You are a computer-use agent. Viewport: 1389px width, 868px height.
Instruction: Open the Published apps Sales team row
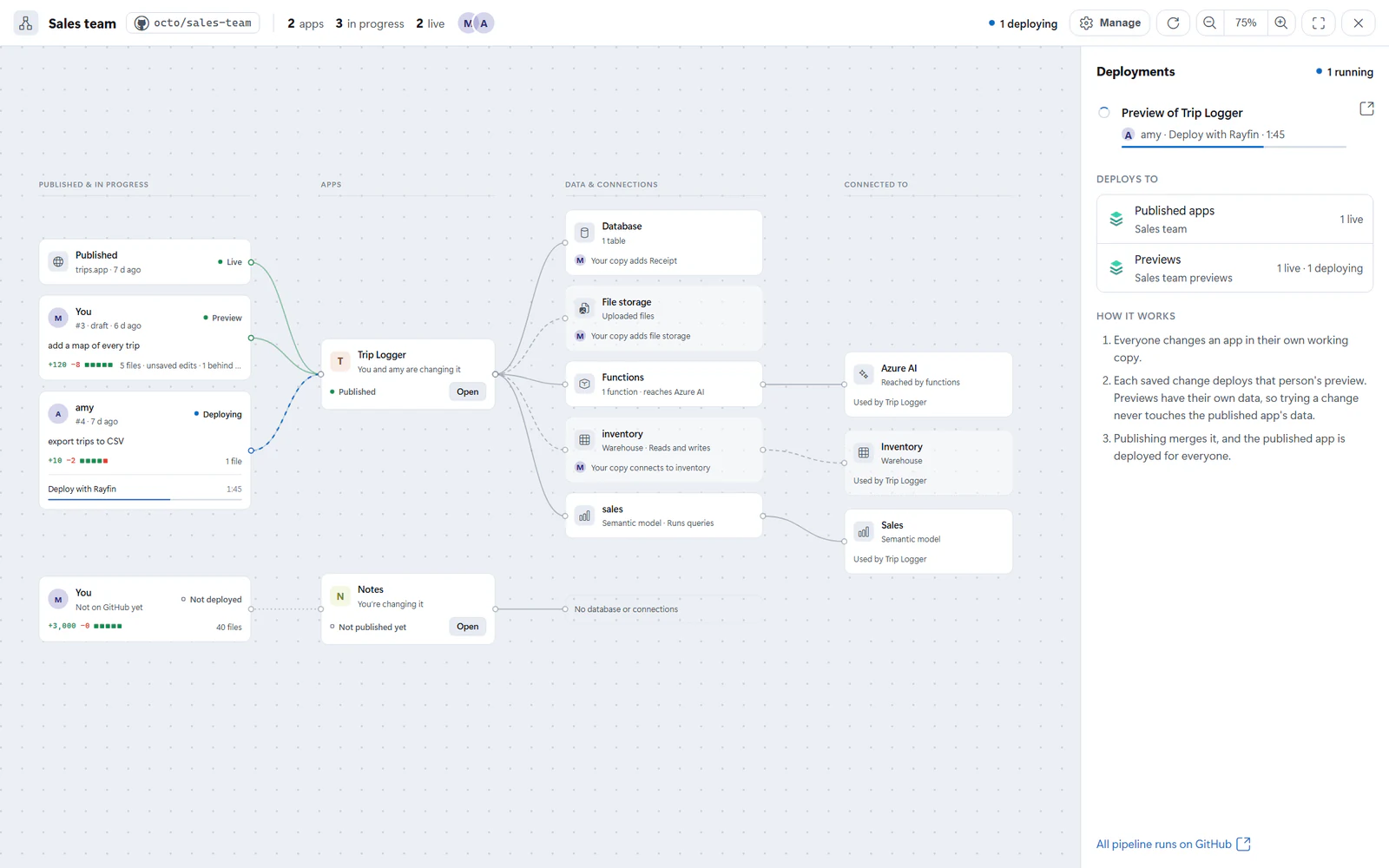coord(1234,220)
